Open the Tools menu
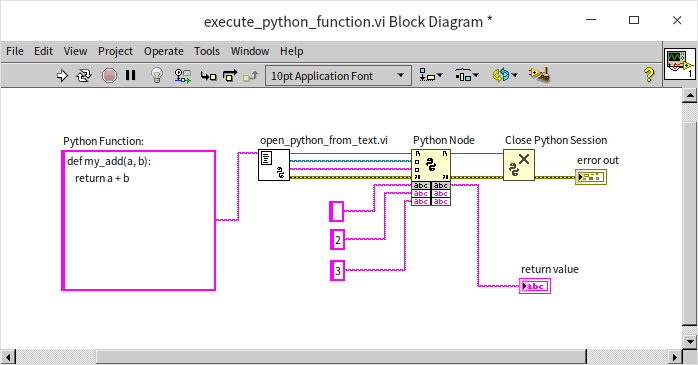This screenshot has height=365, width=698. [x=207, y=51]
